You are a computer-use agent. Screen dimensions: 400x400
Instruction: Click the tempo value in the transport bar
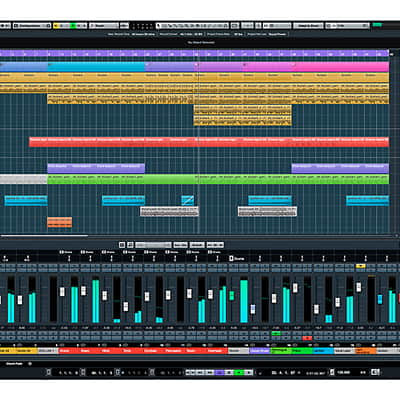(x=344, y=372)
